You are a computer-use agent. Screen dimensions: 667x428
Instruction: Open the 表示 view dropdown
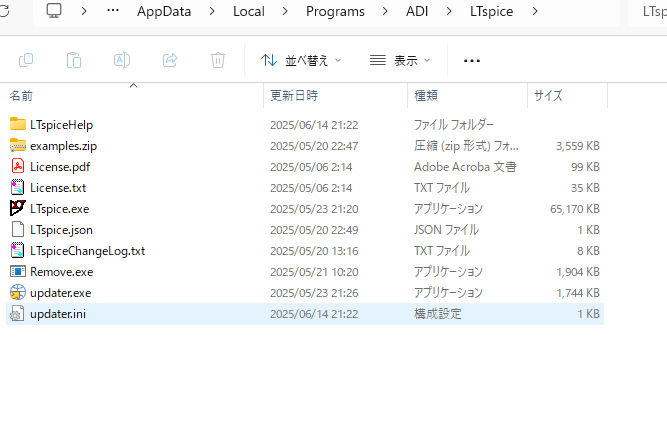coord(400,60)
